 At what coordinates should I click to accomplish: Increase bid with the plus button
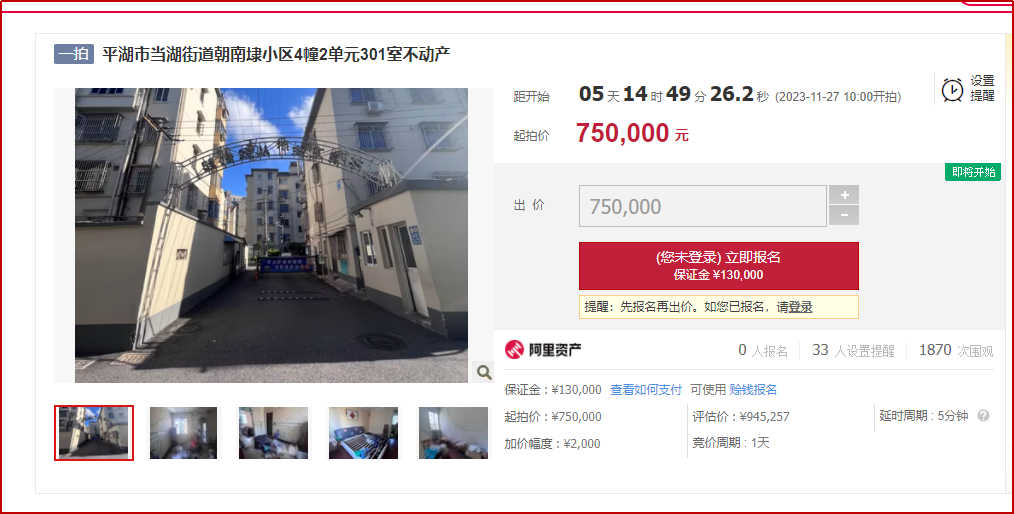844,195
